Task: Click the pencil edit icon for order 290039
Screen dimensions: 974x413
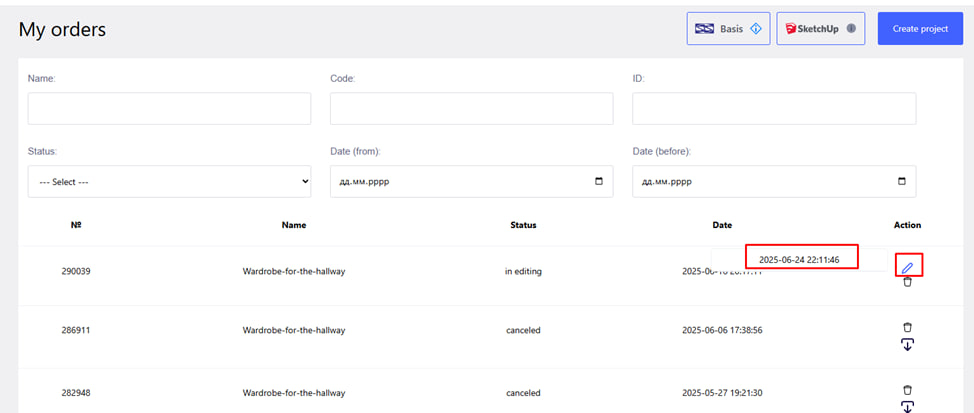Action: click(x=907, y=267)
